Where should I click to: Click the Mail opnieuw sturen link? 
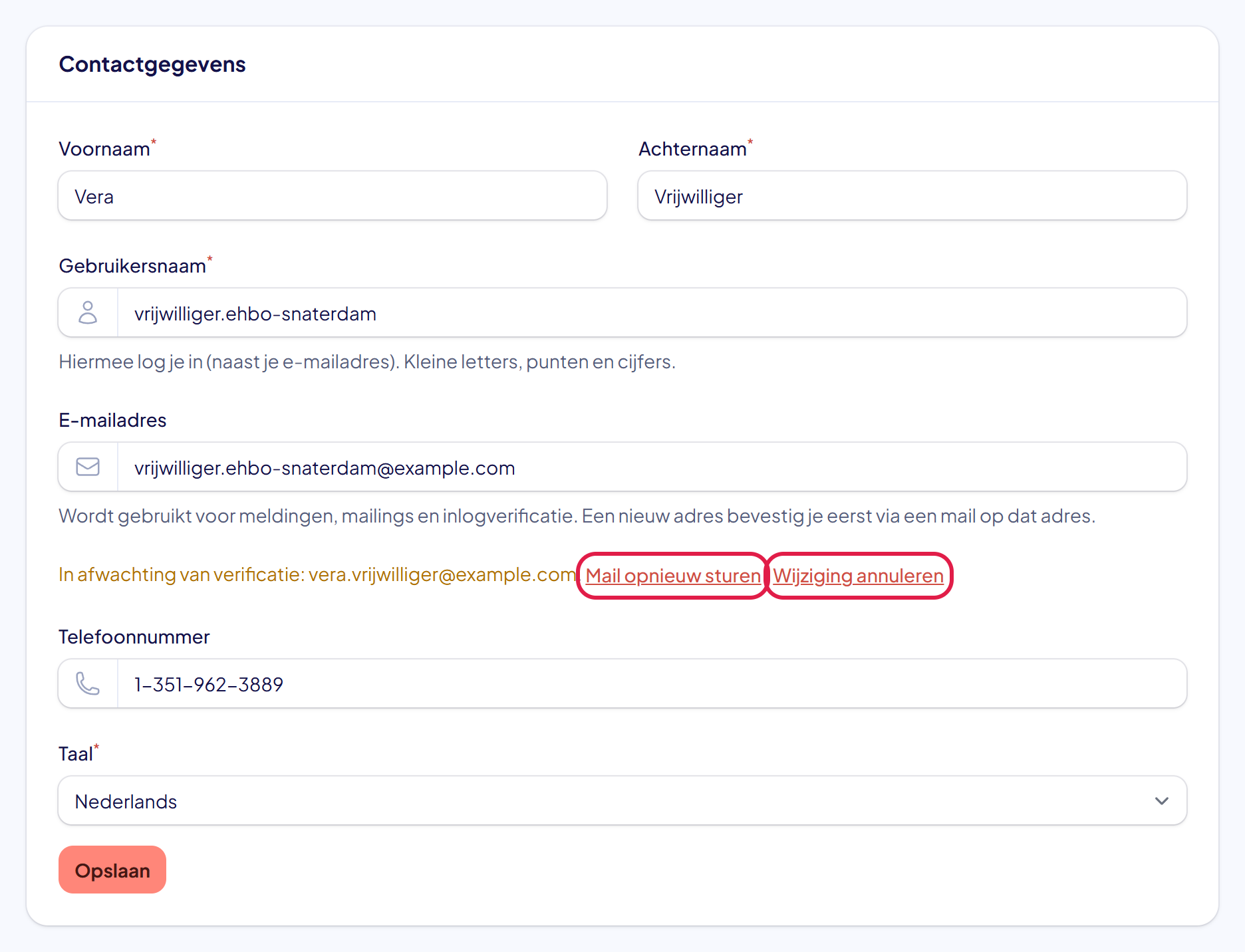(x=673, y=576)
